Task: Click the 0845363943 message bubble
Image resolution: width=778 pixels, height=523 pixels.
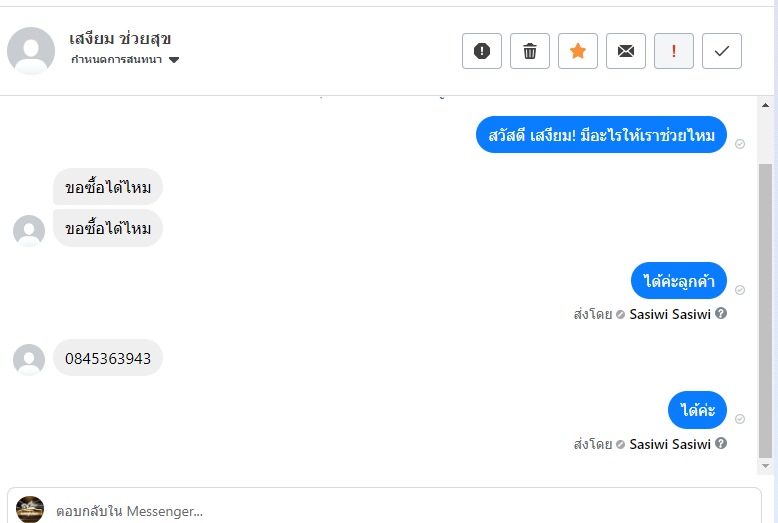Action: pos(108,358)
